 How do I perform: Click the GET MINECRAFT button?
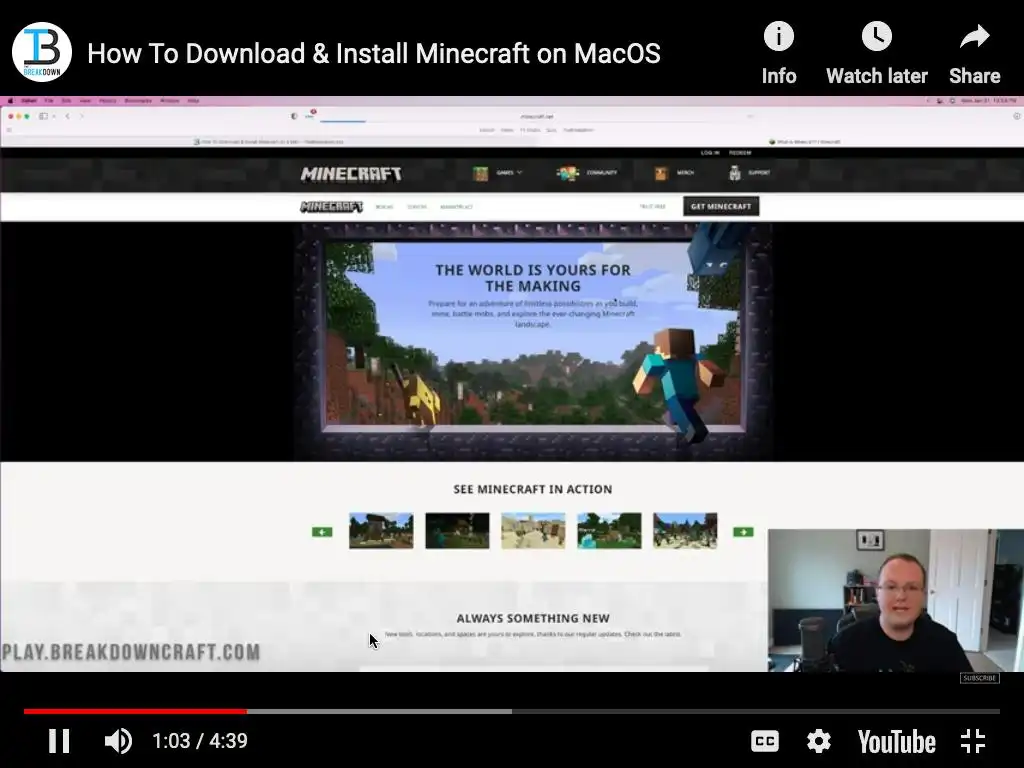pos(721,206)
